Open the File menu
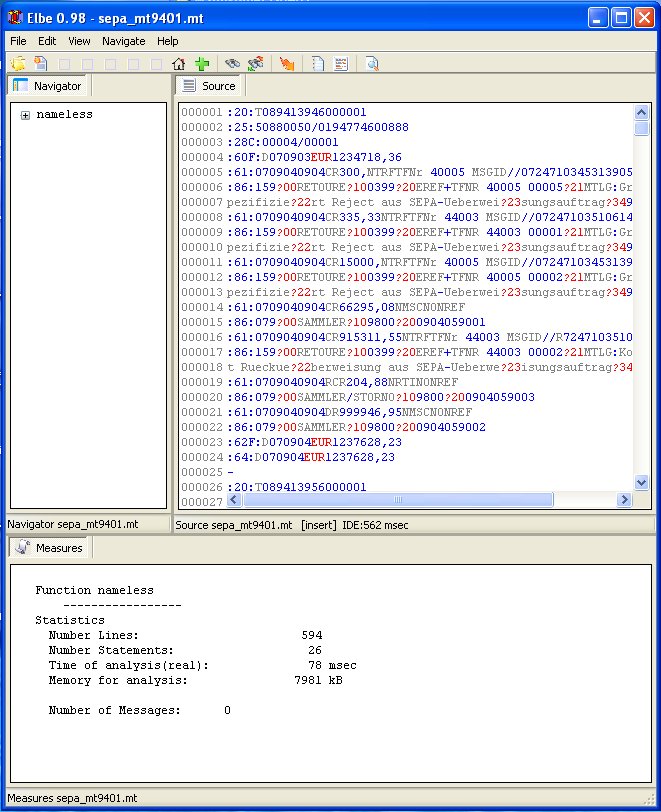Image resolution: width=661 pixels, height=812 pixels. 18,41
